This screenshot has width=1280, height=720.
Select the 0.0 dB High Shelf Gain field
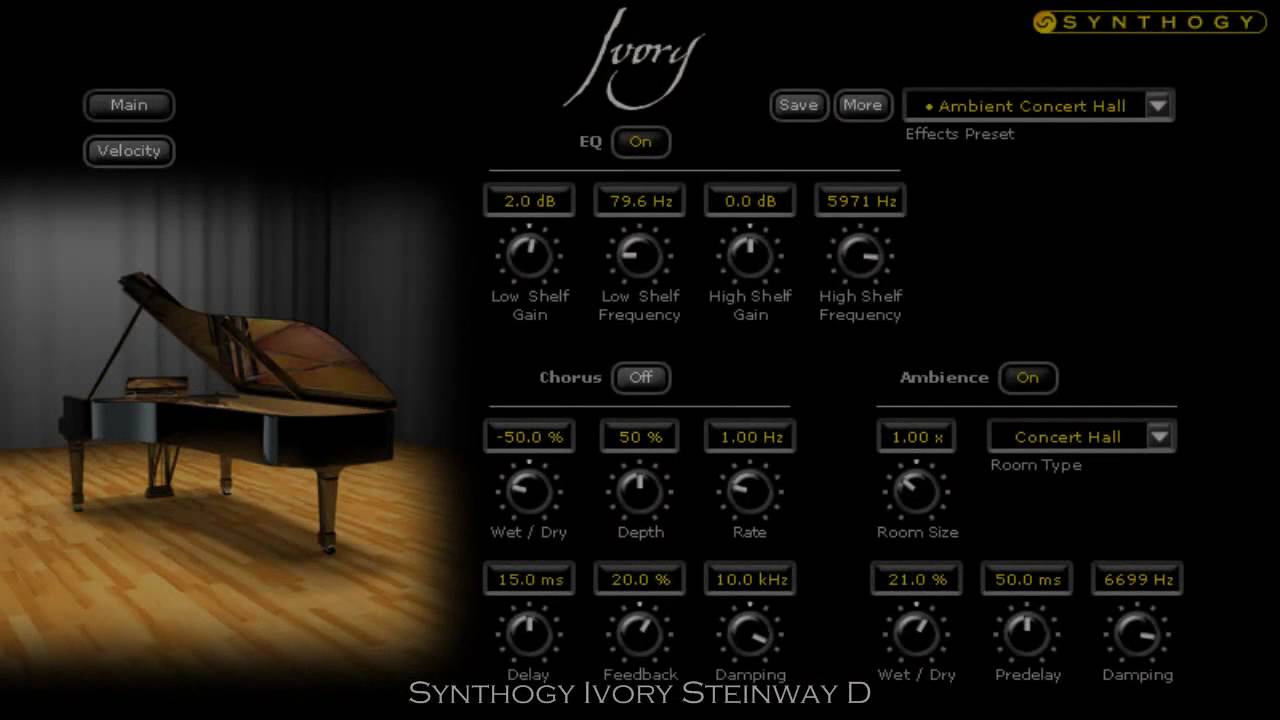click(x=750, y=200)
